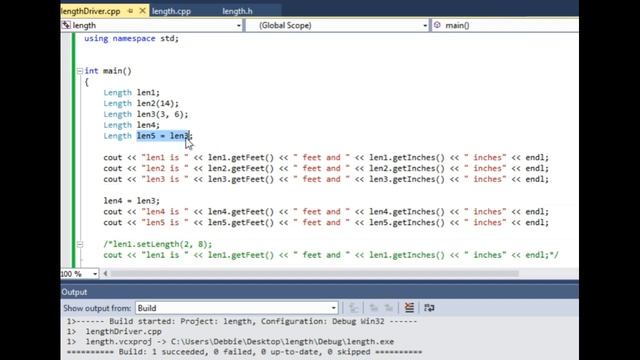Image resolution: width=640 pixels, height=360 pixels.
Task: Click the Go to Previous Message icon
Action: [x=373, y=308]
